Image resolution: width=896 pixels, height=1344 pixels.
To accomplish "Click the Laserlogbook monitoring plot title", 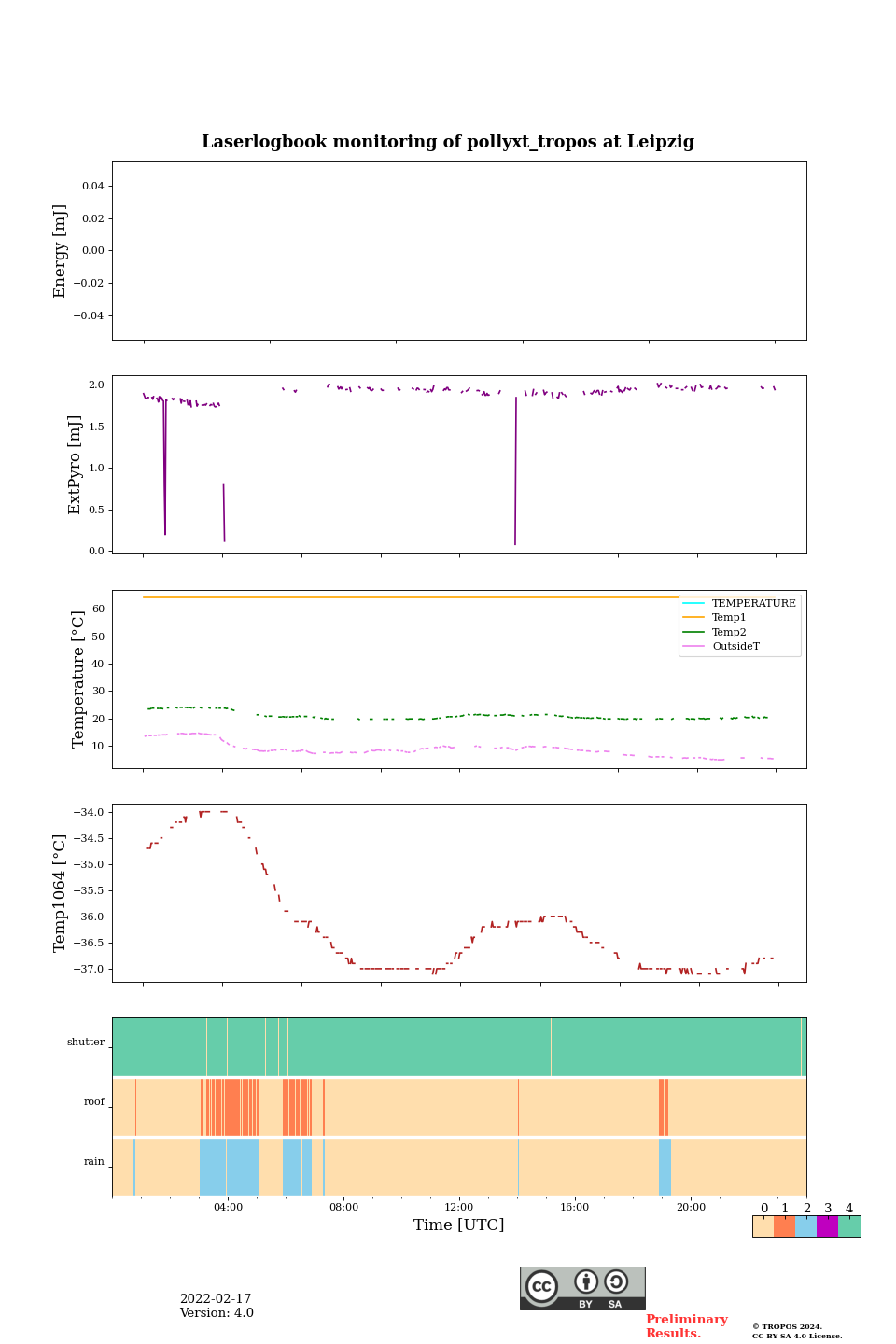I will point(448,142).
